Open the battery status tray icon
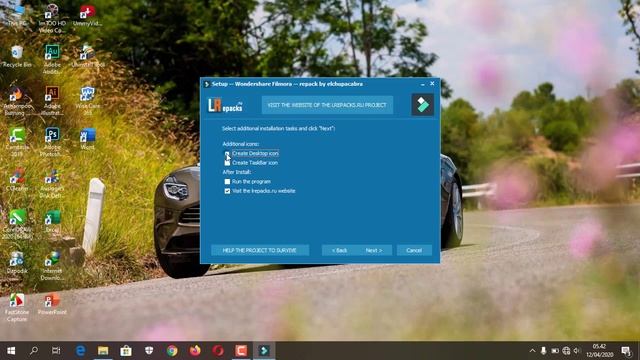Viewport: 640px width, 360px height. click(x=555, y=351)
